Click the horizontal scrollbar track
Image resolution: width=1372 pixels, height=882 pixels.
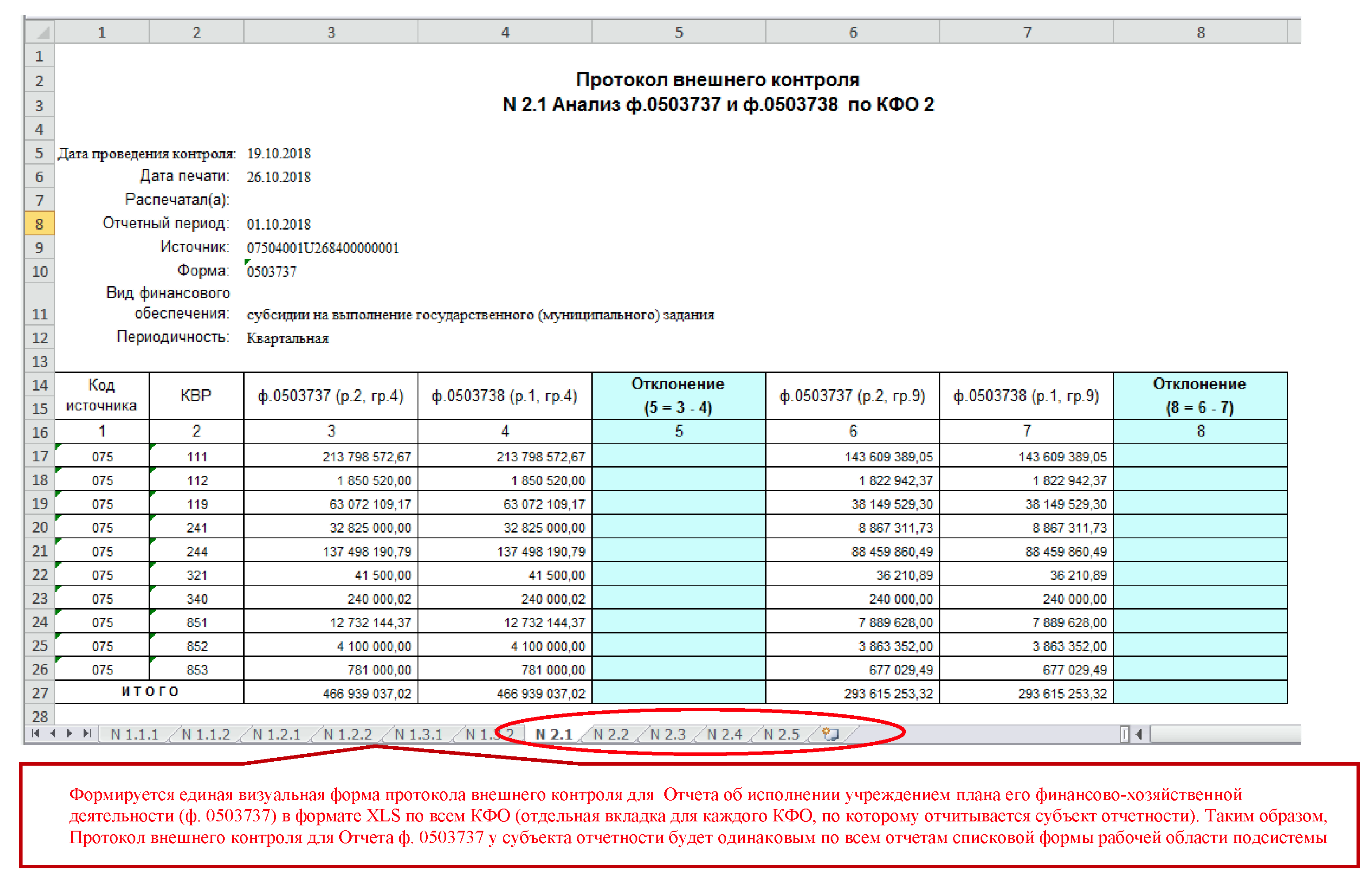1226,734
